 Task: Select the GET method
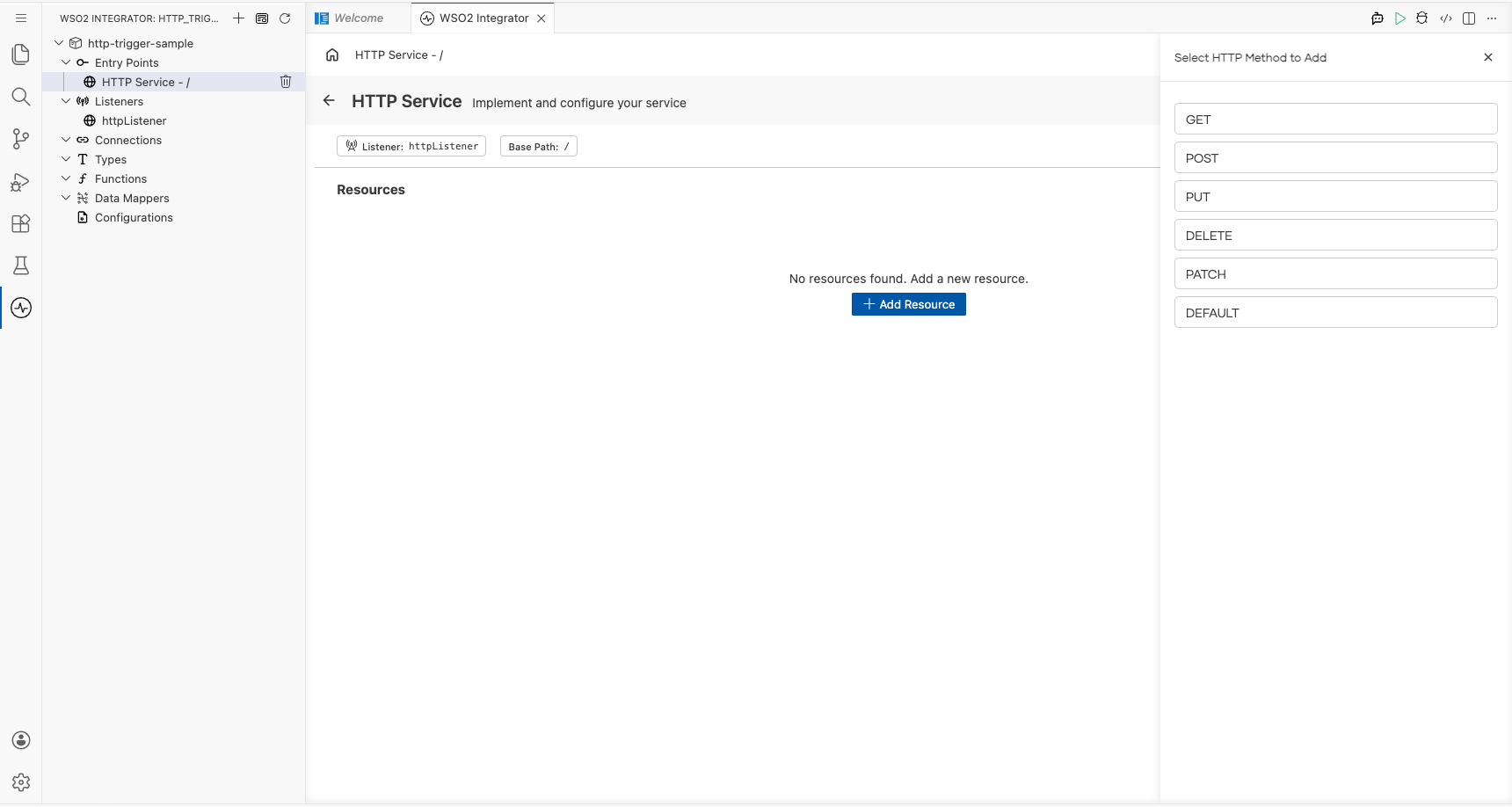point(1335,119)
